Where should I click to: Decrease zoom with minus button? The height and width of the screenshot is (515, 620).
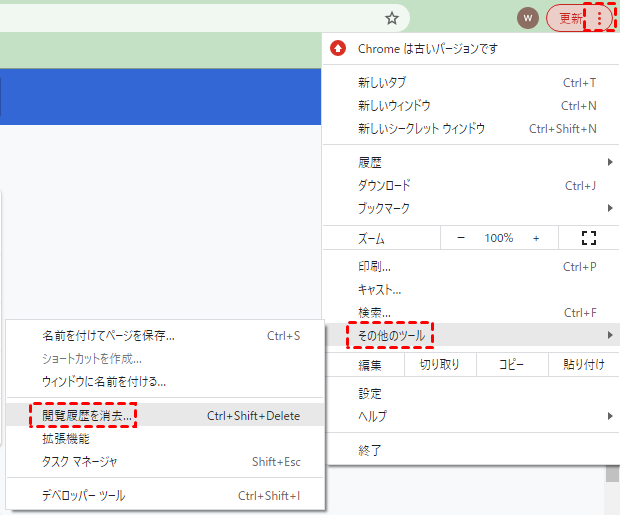click(461, 238)
